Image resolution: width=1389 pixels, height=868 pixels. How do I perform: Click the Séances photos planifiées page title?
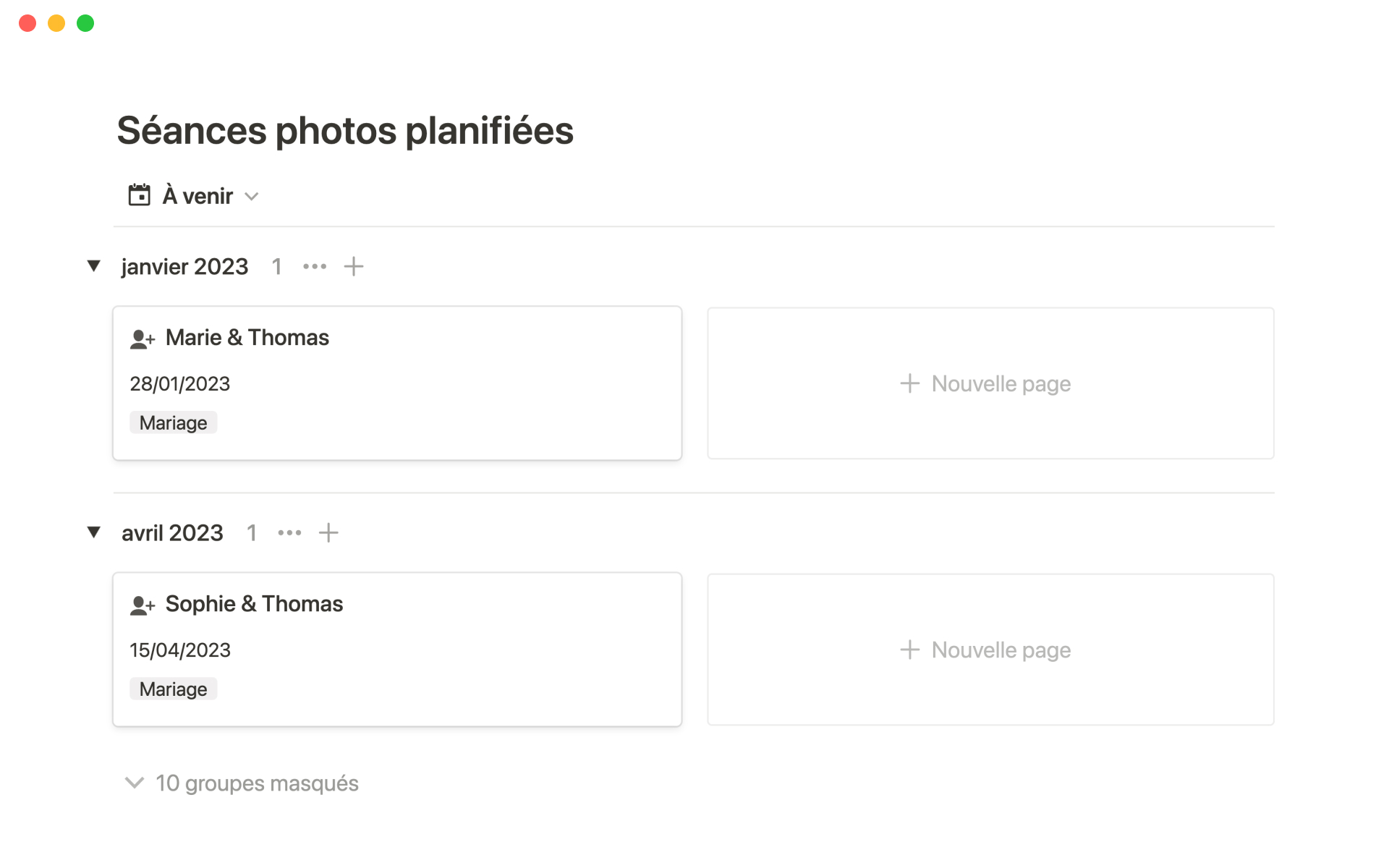click(x=345, y=131)
